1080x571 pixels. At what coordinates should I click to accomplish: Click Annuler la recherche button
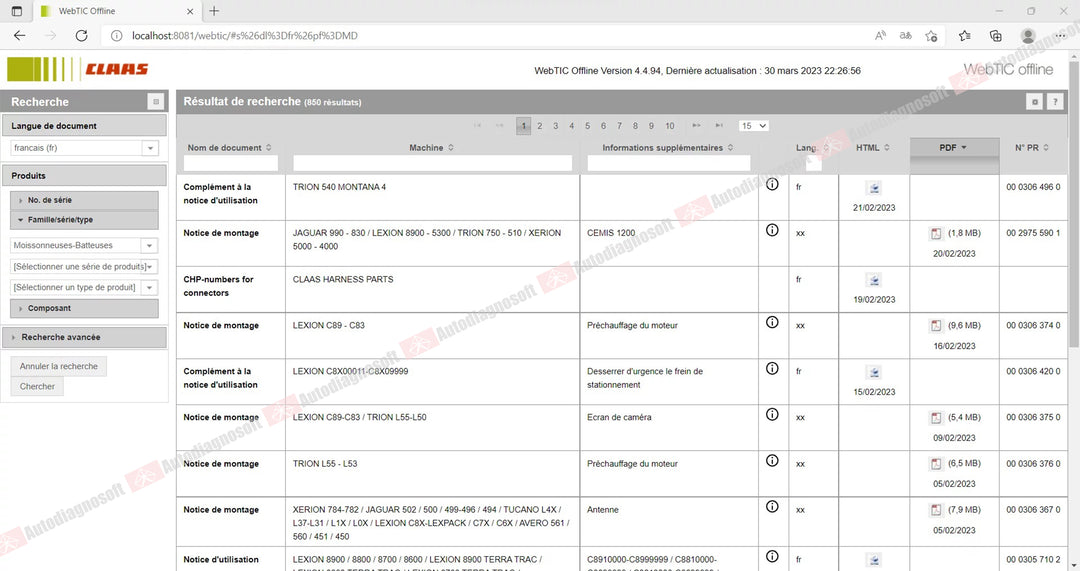click(x=59, y=366)
